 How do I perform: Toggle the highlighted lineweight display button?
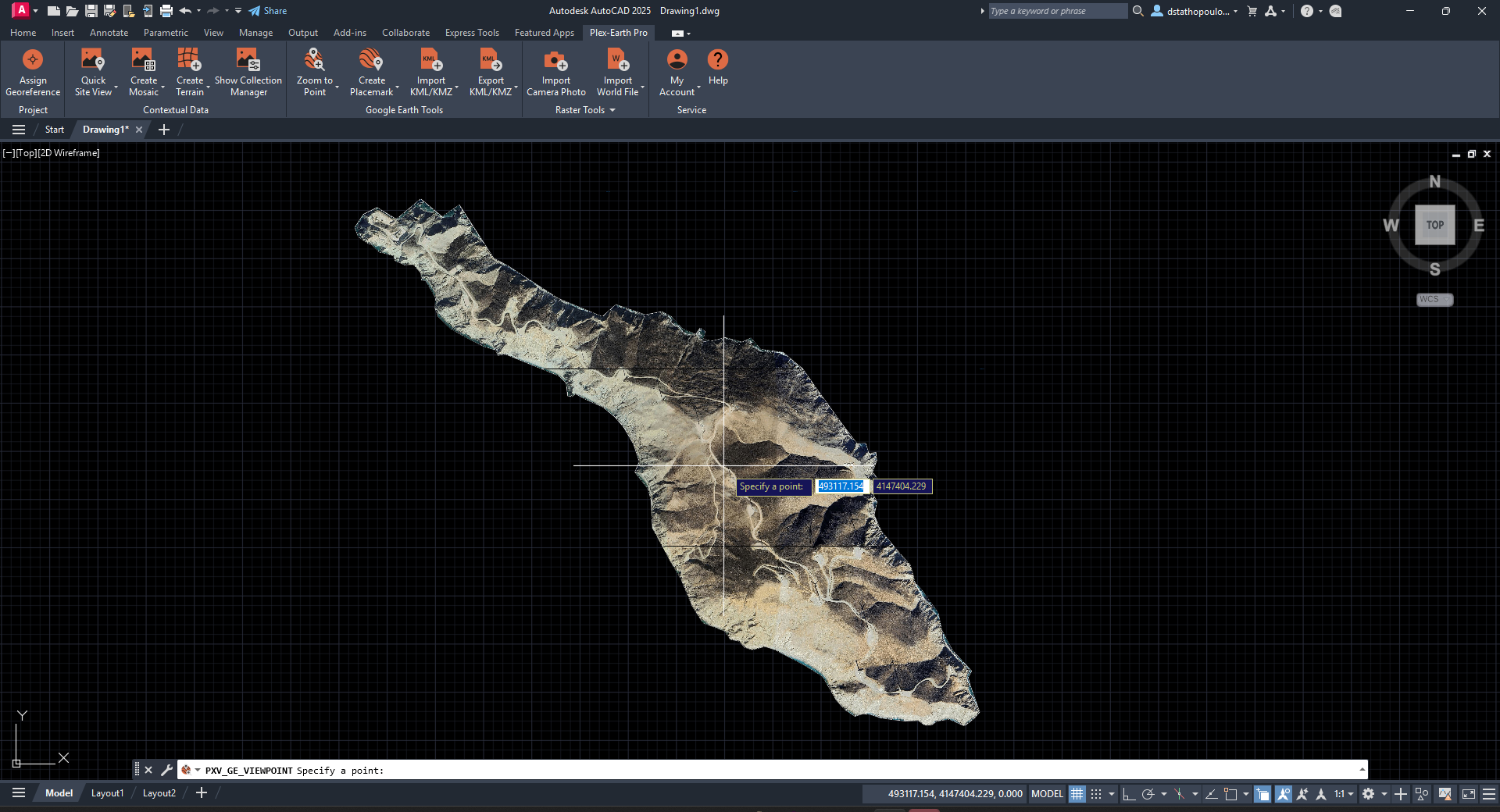tap(1262, 794)
